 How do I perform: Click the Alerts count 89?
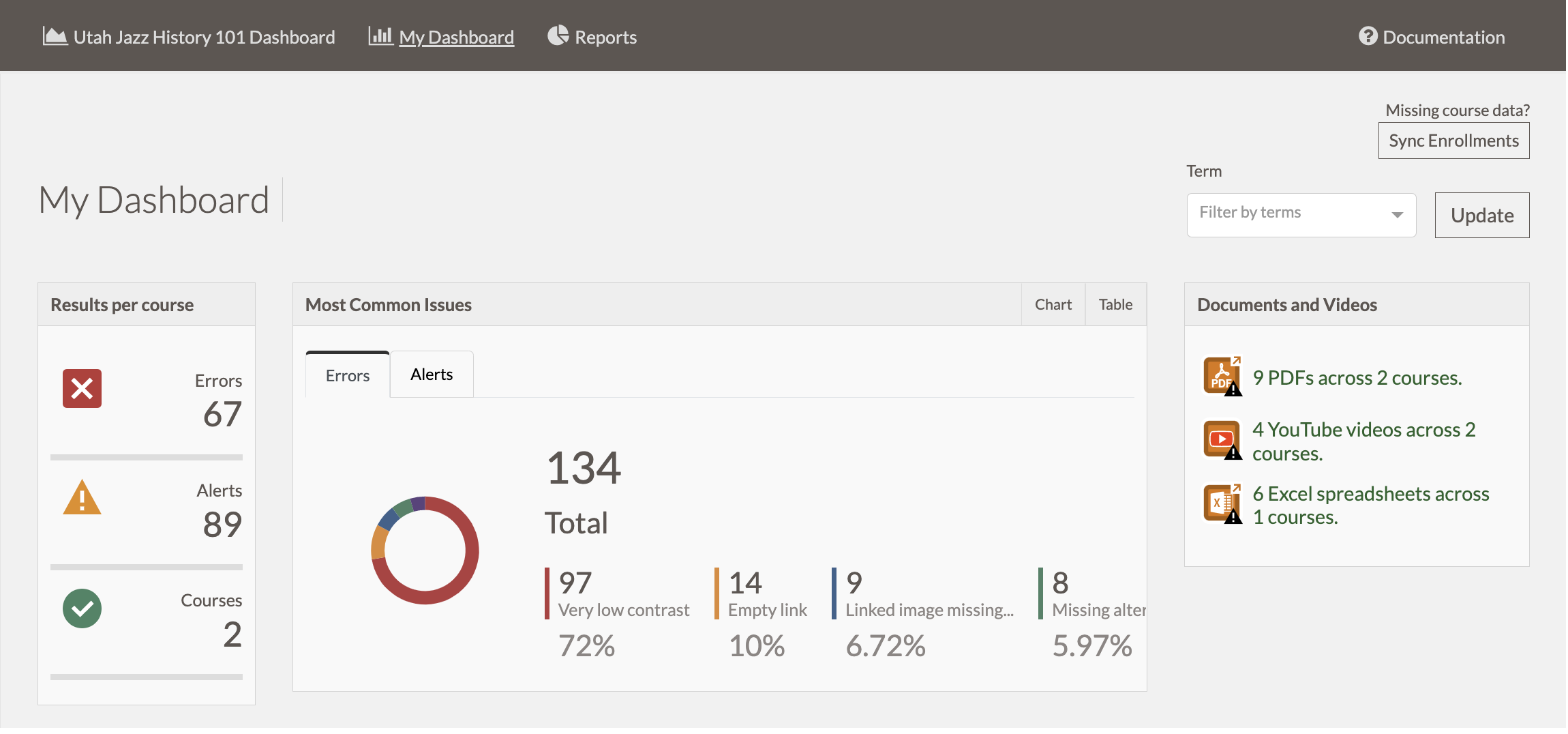click(222, 525)
